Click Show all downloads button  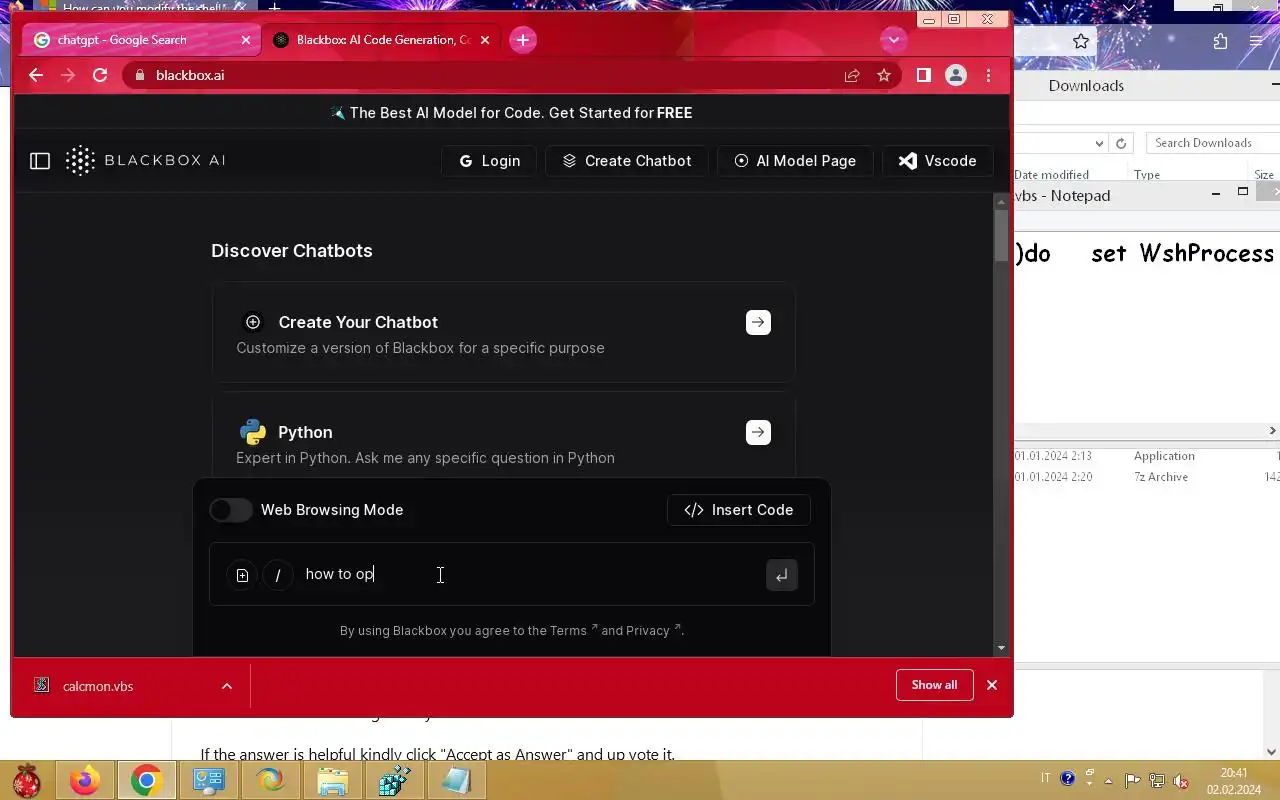[935, 685]
